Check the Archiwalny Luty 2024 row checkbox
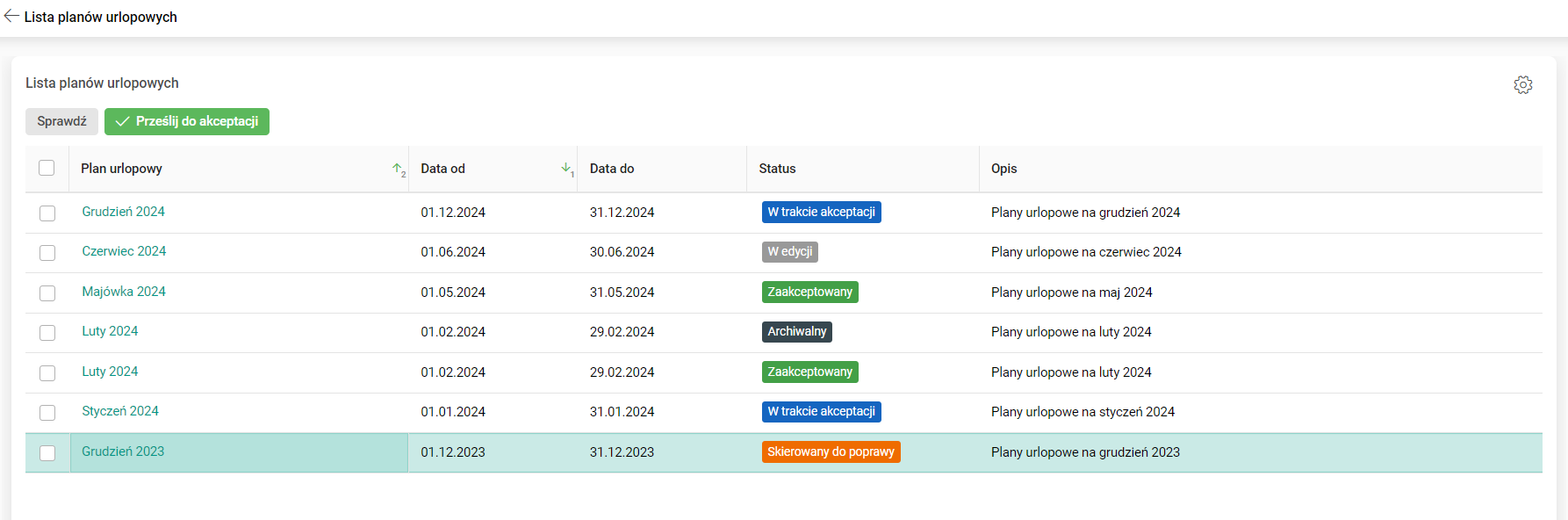 point(47,332)
